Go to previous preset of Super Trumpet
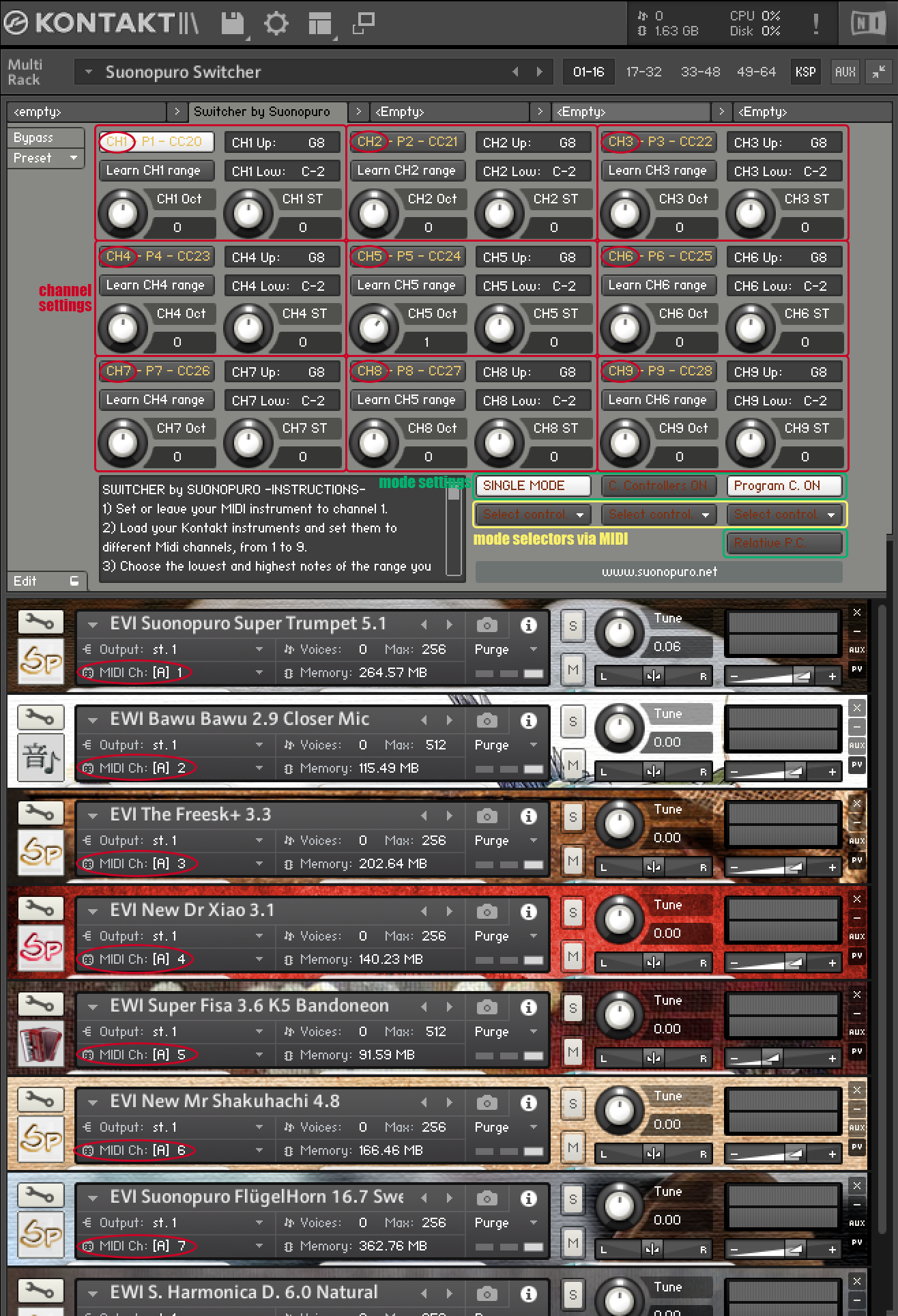 pos(424,624)
